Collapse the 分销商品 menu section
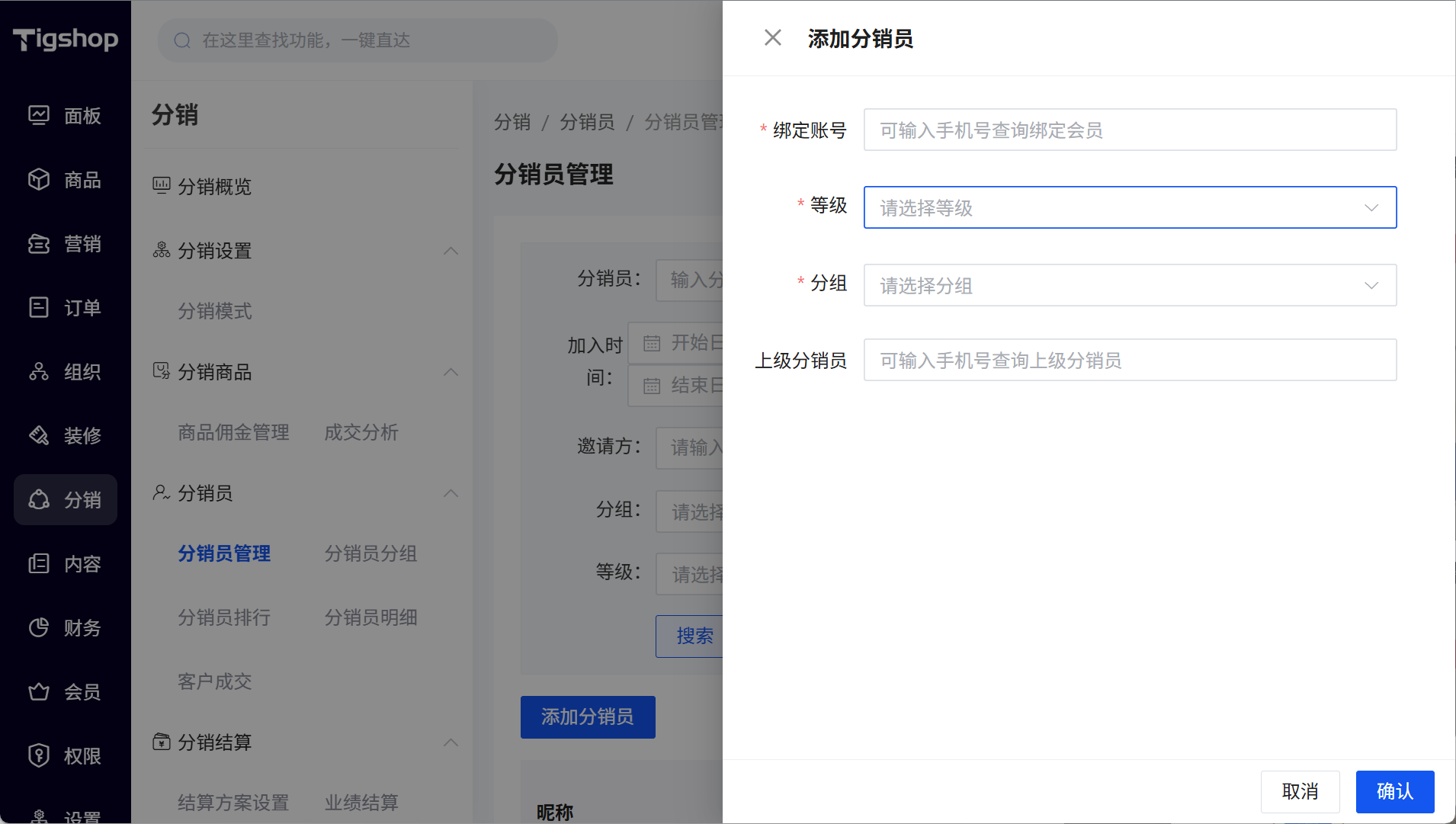 click(451, 372)
